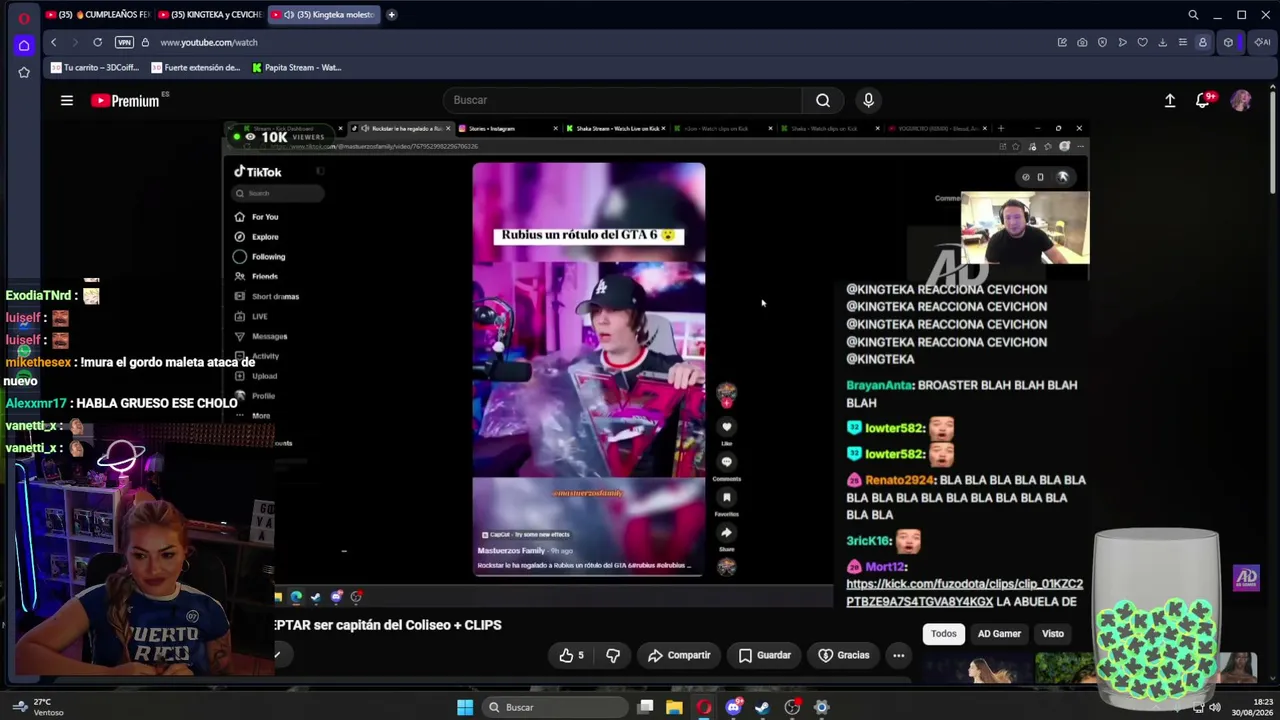
Task: Open the Windows Start menu
Action: (x=465, y=707)
